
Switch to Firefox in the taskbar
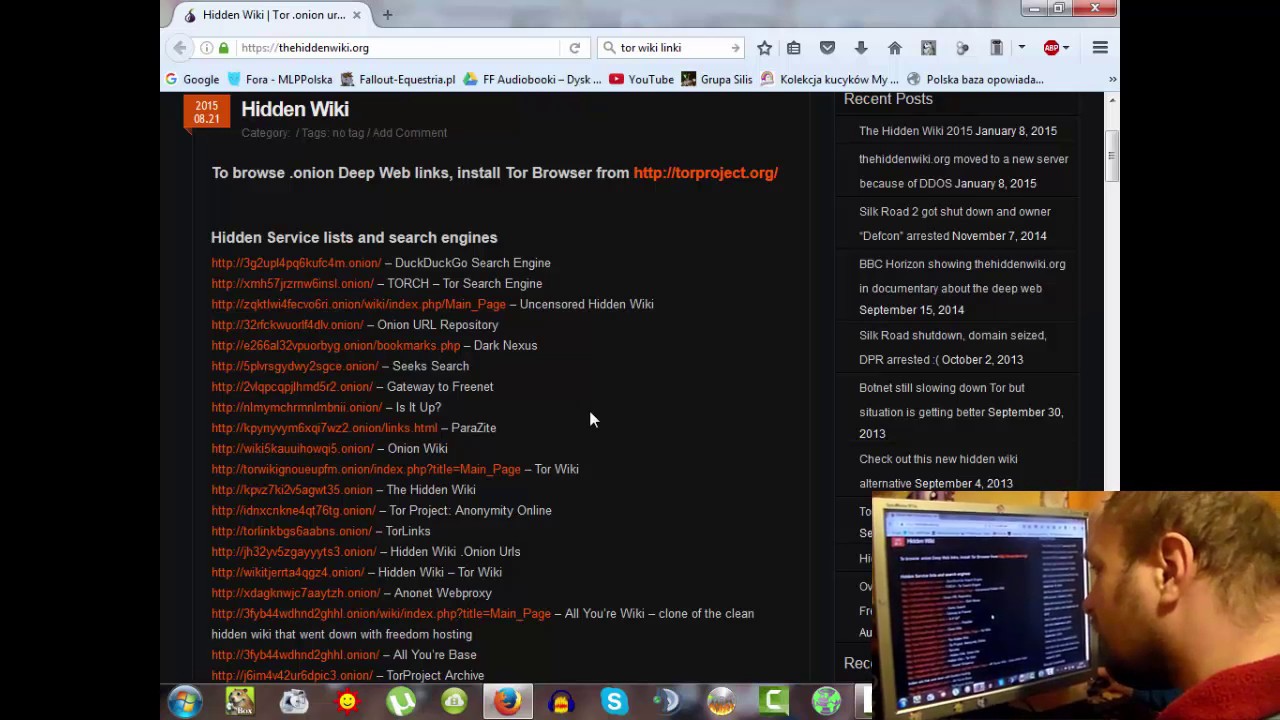(507, 702)
